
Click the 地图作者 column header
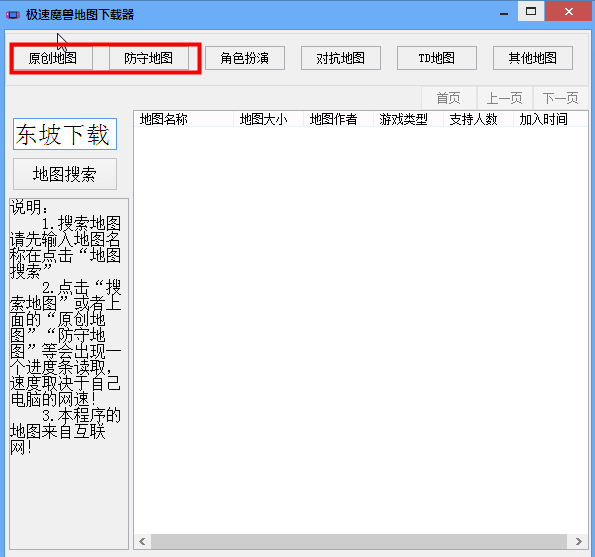click(338, 119)
